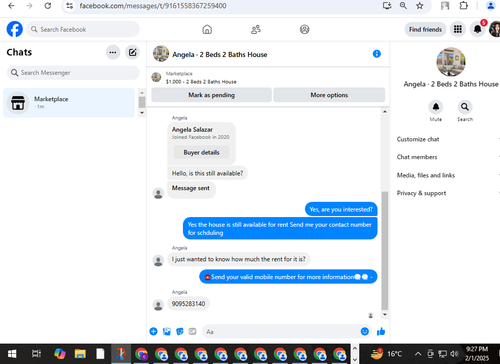Click the Facebook logo
This screenshot has width=500, height=364.
pyautogui.click(x=15, y=29)
